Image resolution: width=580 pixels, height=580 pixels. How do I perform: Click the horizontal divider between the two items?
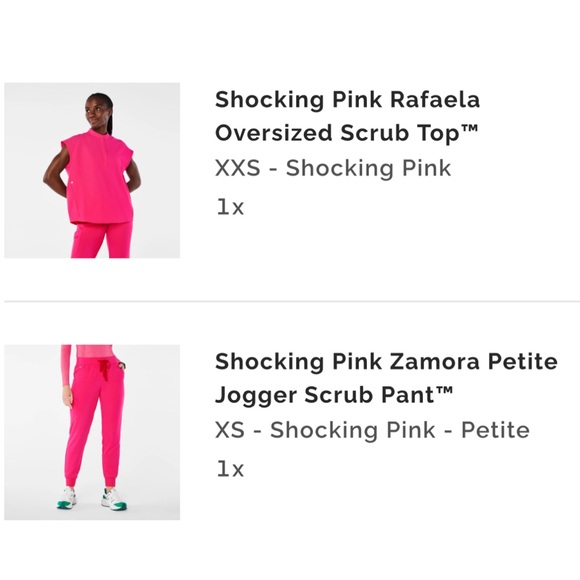[x=292, y=301]
